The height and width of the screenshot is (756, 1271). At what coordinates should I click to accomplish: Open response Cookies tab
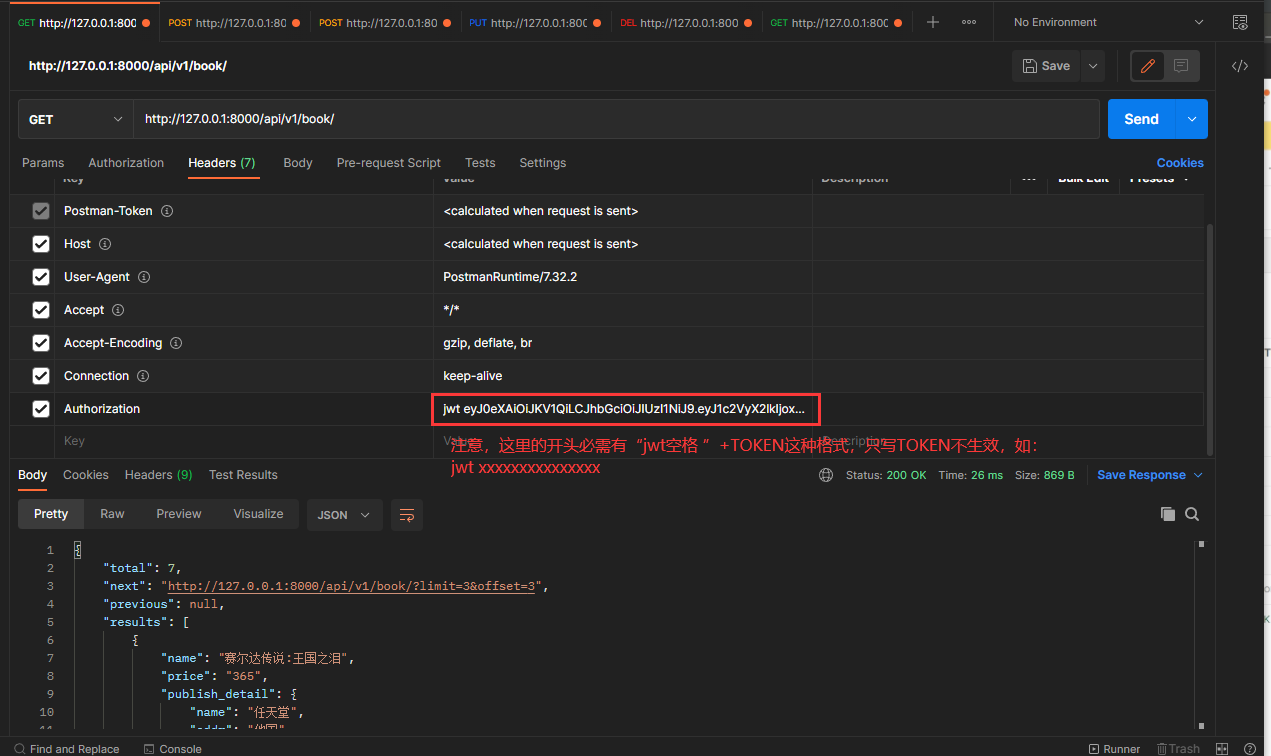click(x=86, y=475)
